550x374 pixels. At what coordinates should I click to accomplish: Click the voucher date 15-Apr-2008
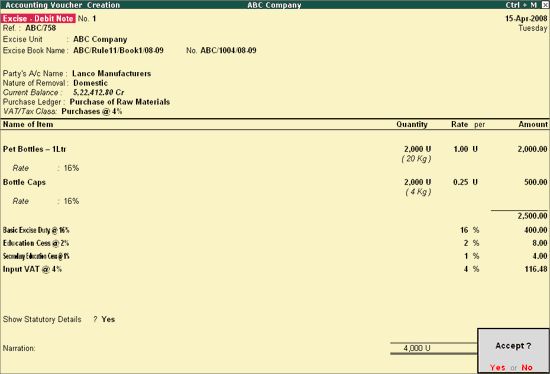526,19
